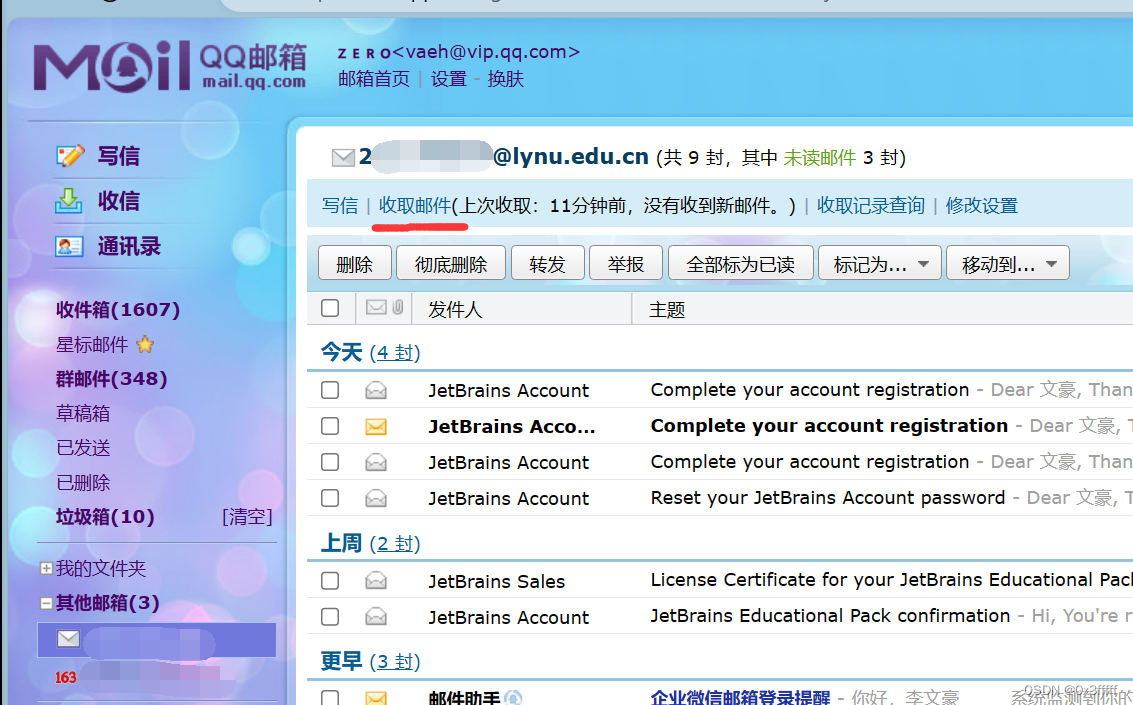Click the opened envelope icon of first JetBrains Account mail

coord(376,391)
